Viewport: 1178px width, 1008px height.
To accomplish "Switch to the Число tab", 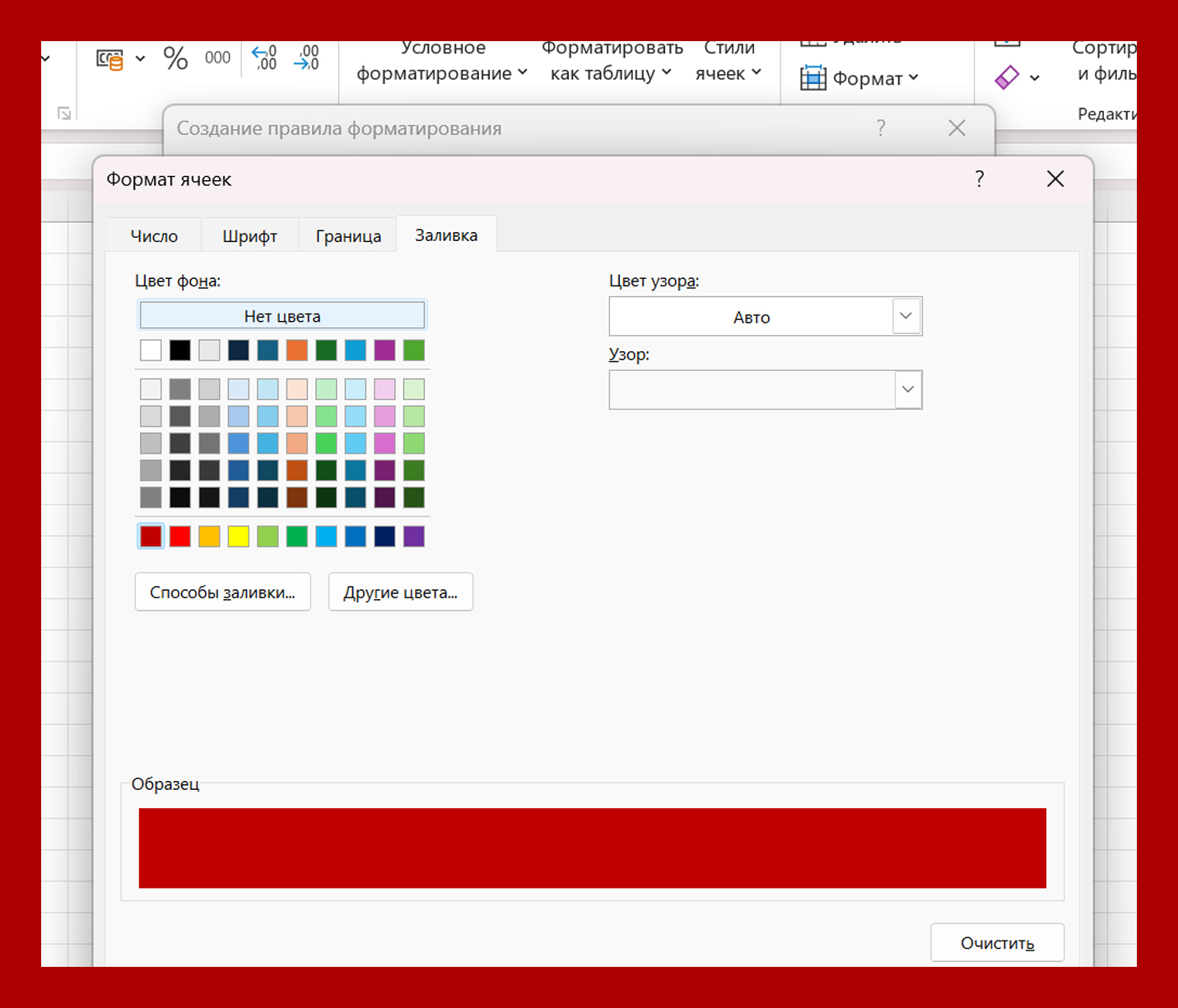I will 154,236.
